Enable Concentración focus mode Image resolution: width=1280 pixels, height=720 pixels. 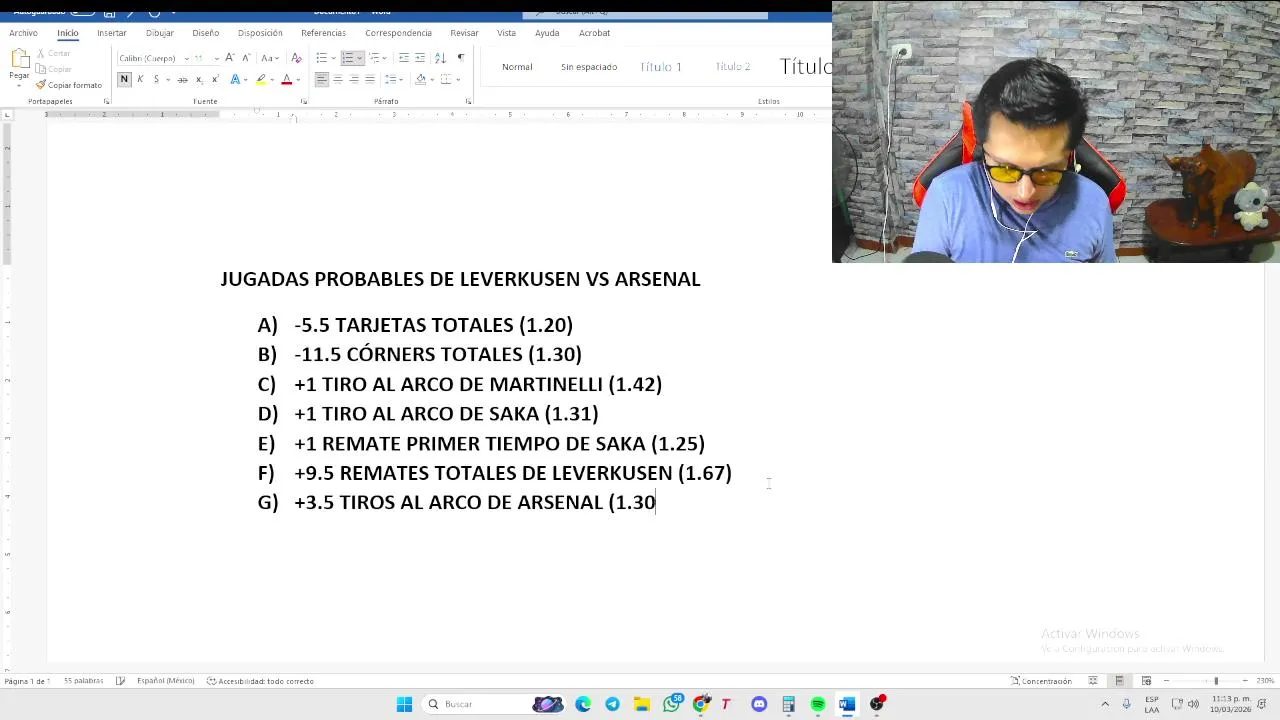point(1041,681)
